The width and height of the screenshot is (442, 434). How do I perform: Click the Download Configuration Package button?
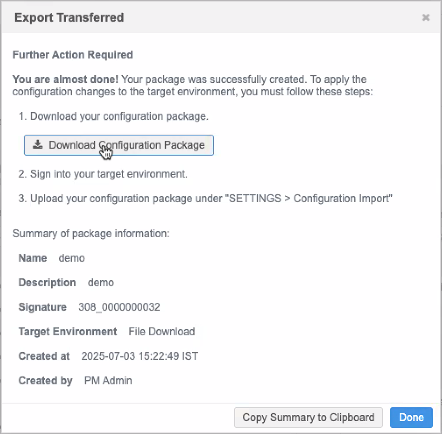coord(119,145)
